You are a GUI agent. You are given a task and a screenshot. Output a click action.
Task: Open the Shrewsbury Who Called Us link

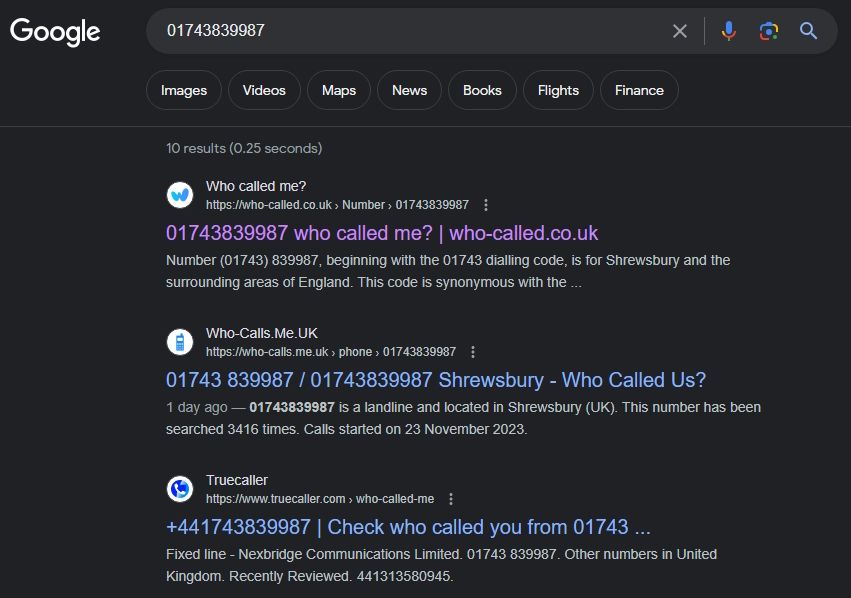[434, 380]
